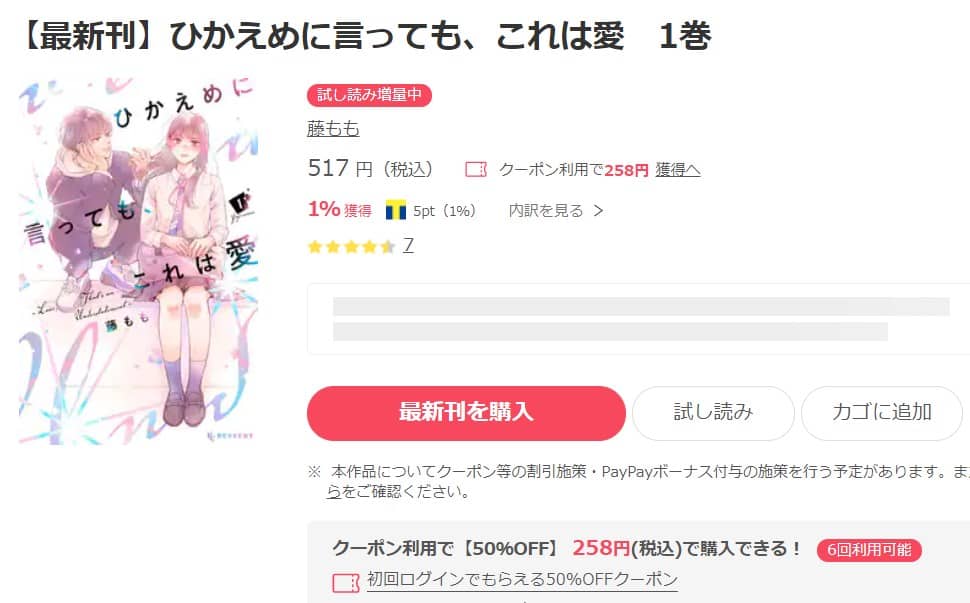Click the coupon icon near 初回ログイン link
Image resolution: width=970 pixels, height=603 pixels.
[x=346, y=583]
